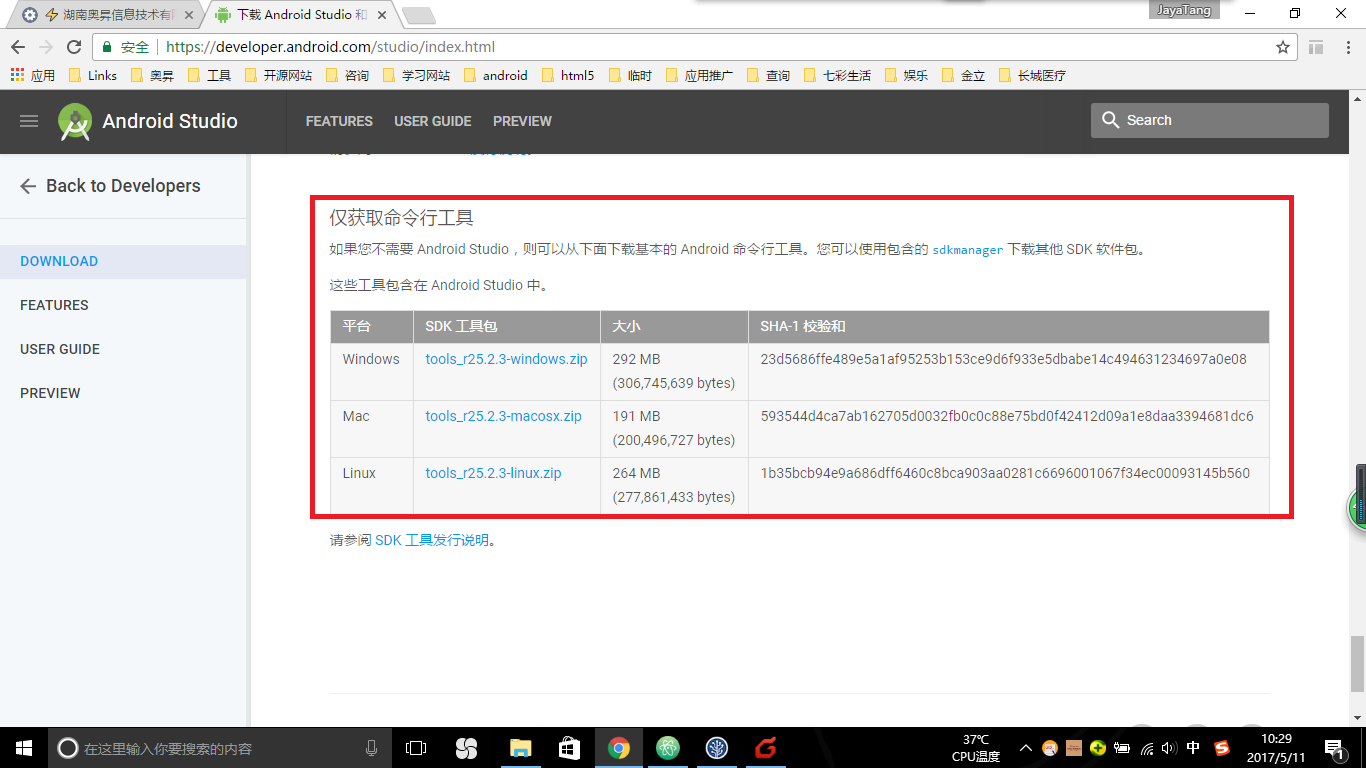
Task: Open the Atom editor taskbar icon
Action: tap(668, 748)
